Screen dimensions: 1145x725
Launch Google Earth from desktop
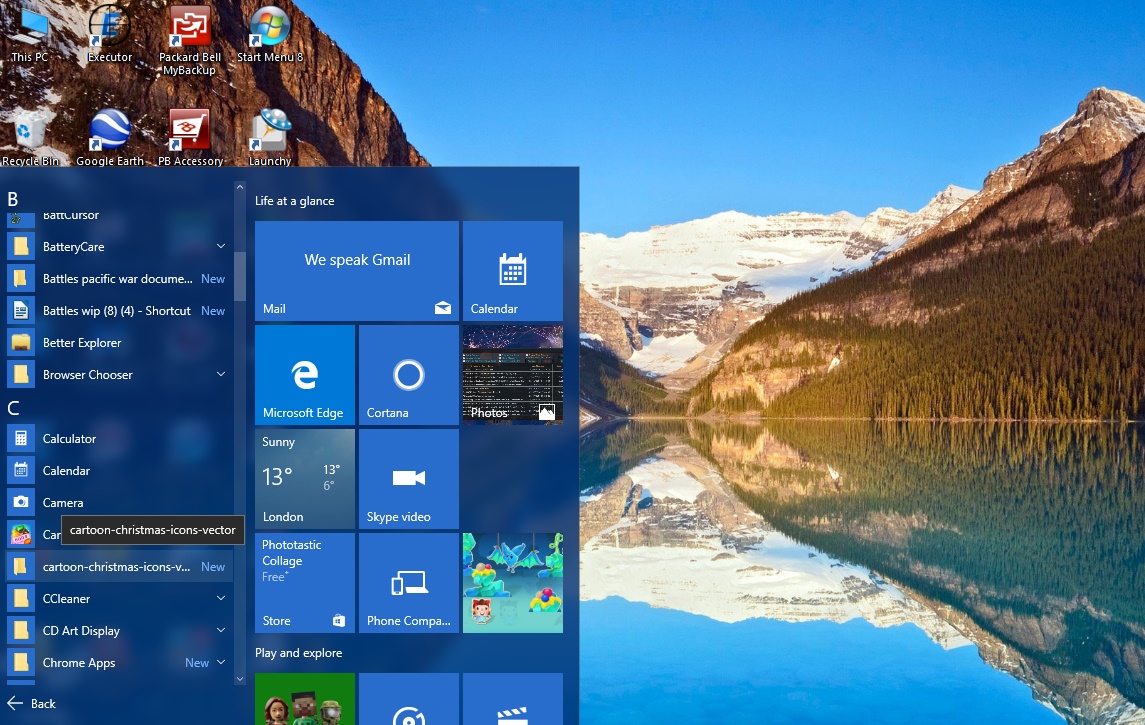click(110, 137)
